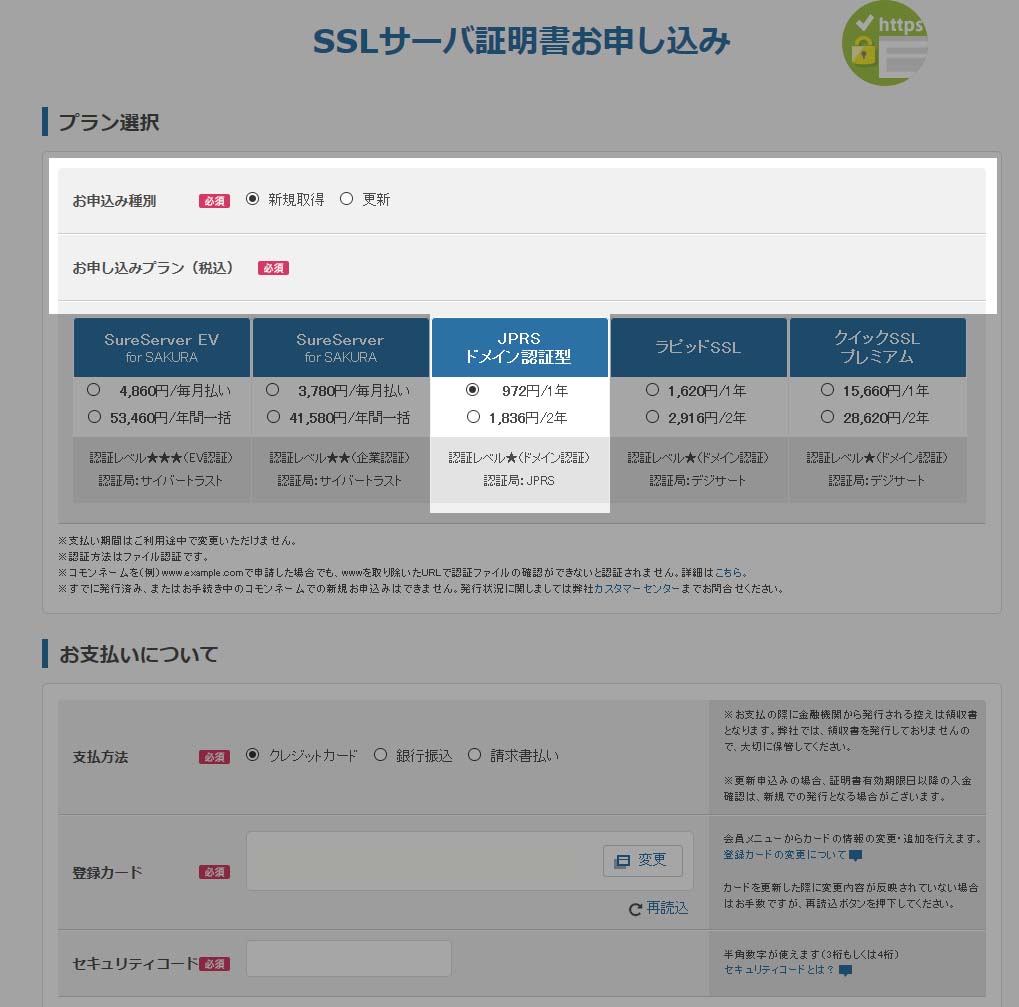Choose SureServer EV 4,860円/毎月払い plan
This screenshot has width=1019, height=1007.
point(94,390)
